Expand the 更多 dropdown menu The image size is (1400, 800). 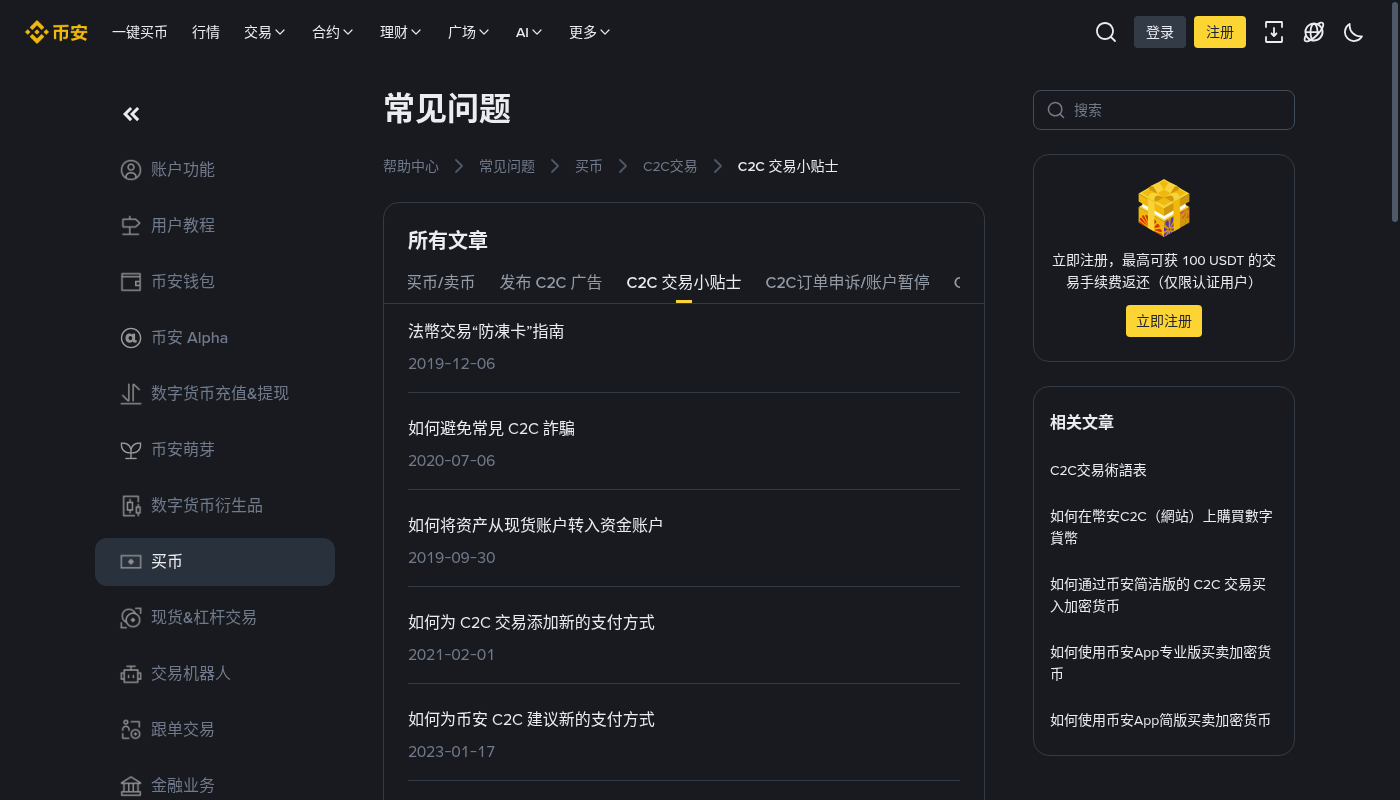(590, 32)
